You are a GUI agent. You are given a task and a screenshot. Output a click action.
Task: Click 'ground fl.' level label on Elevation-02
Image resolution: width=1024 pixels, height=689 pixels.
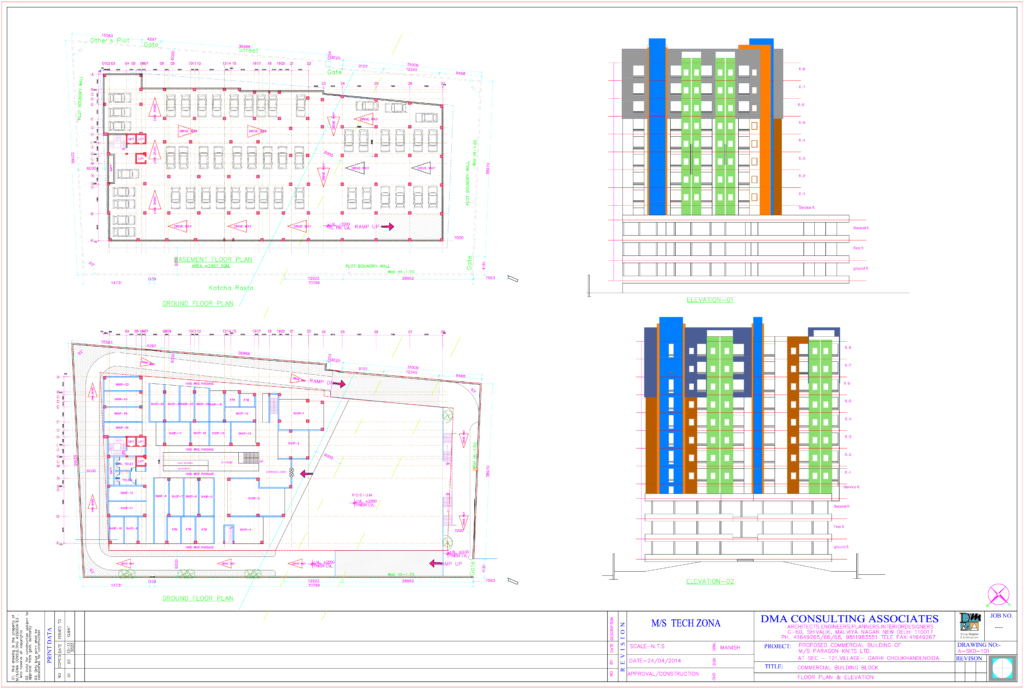coord(840,547)
